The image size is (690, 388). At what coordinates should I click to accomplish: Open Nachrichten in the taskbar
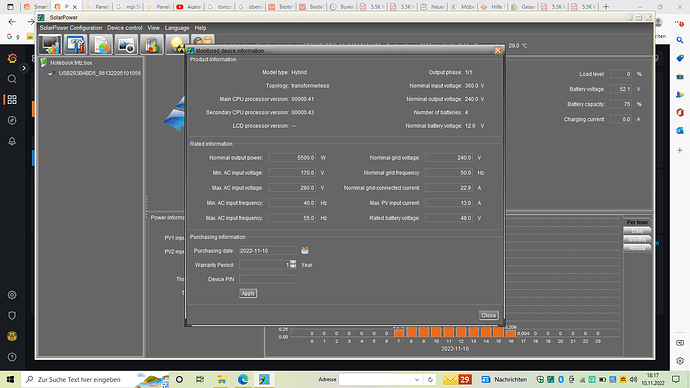pyautogui.click(x=504, y=379)
